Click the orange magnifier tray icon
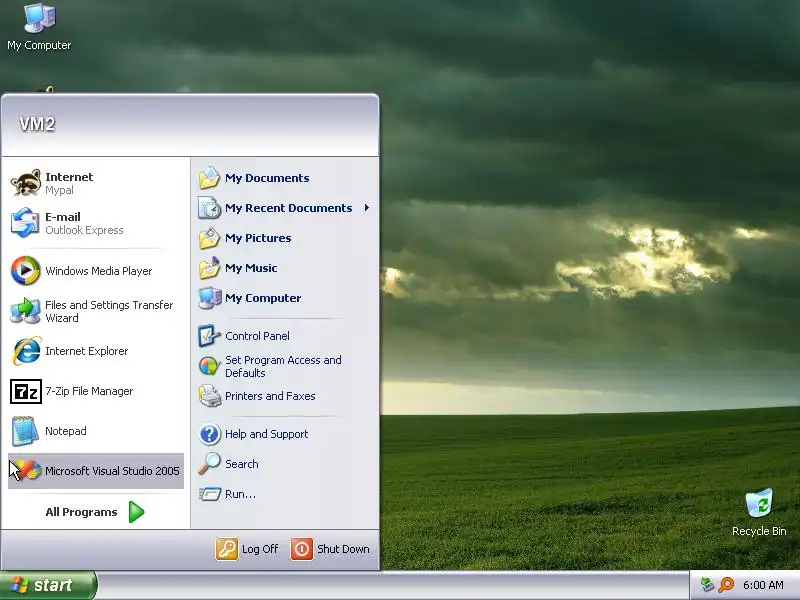The image size is (800, 600). pos(726,585)
